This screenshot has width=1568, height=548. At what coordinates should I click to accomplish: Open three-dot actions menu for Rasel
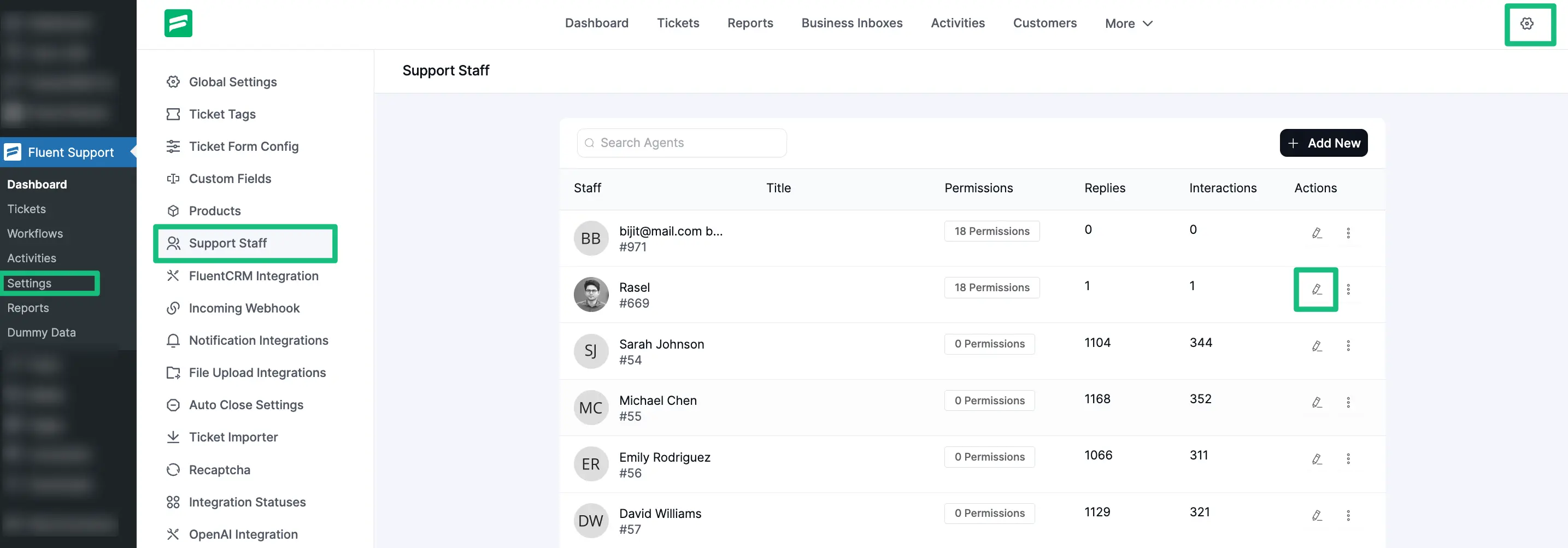point(1348,290)
